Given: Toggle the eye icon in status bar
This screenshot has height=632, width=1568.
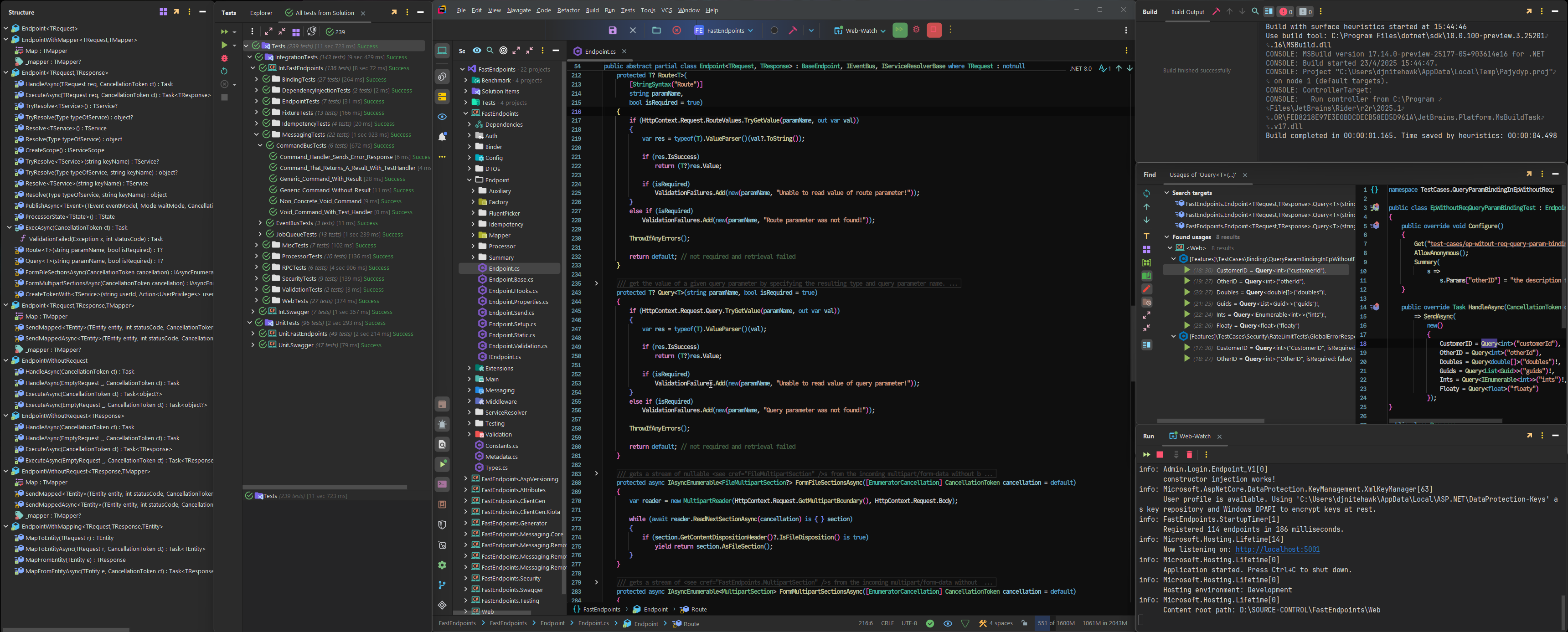Looking at the screenshot, I should pyautogui.click(x=947, y=623).
